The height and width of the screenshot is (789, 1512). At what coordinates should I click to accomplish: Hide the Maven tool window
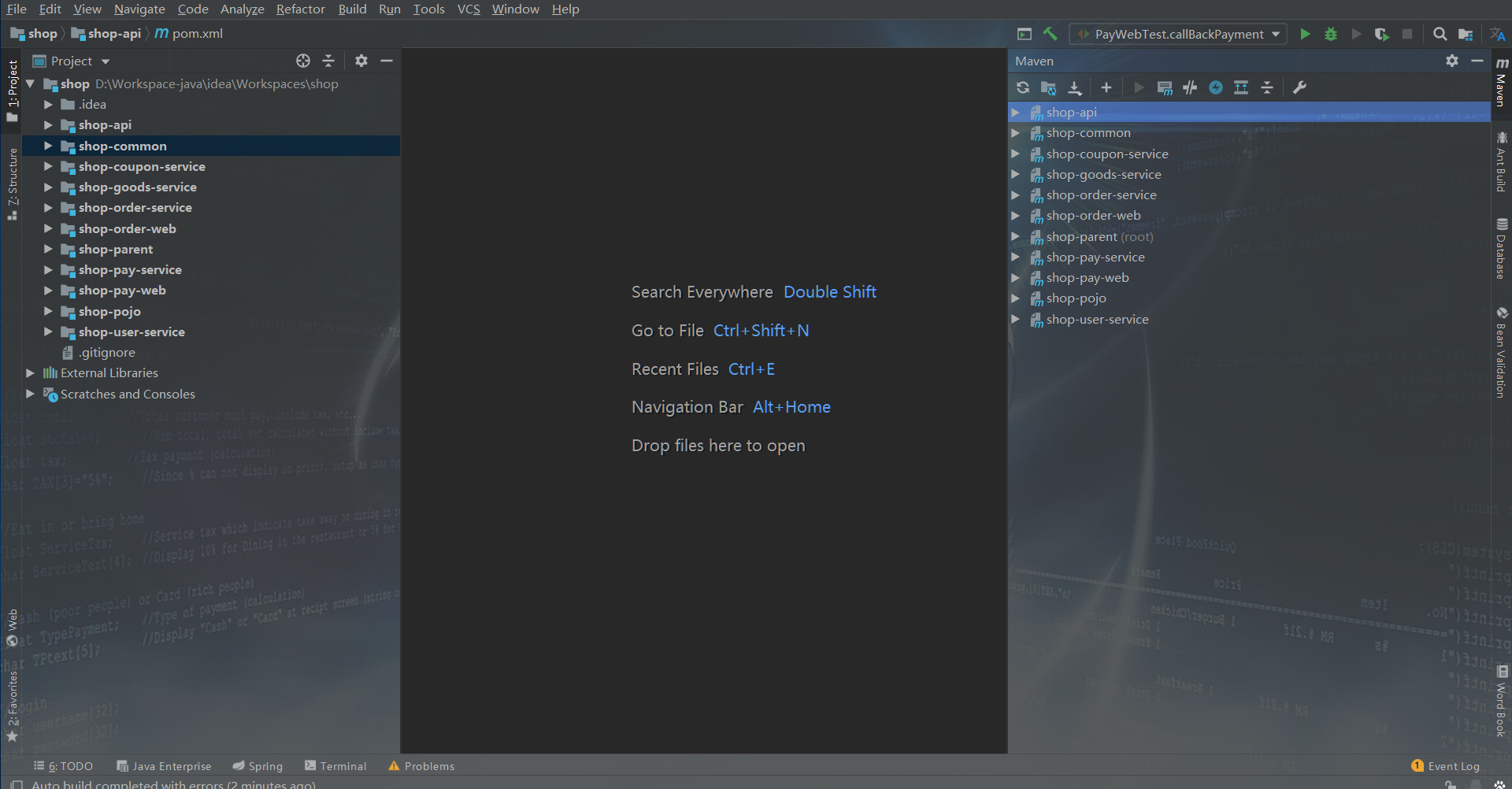point(1477,61)
